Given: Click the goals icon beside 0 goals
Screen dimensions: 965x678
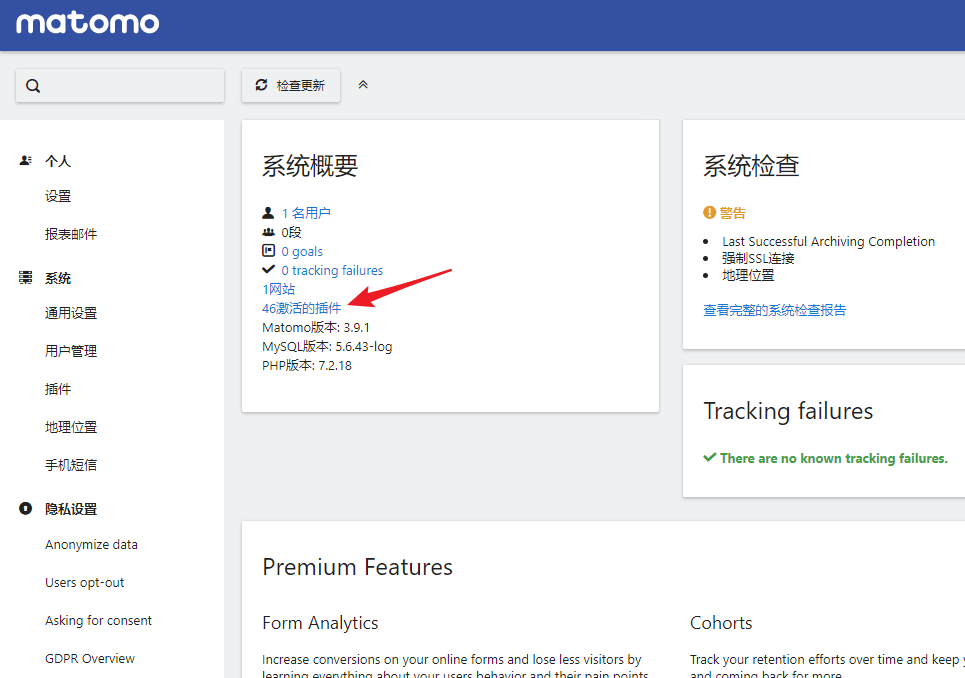Looking at the screenshot, I should (268, 250).
